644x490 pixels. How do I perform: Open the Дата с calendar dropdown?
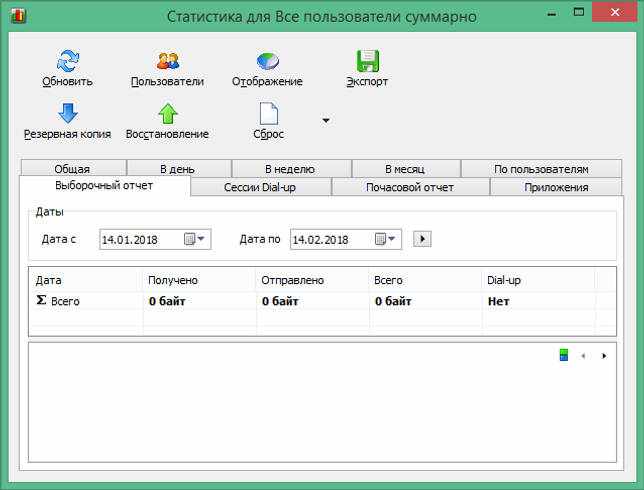pos(195,239)
